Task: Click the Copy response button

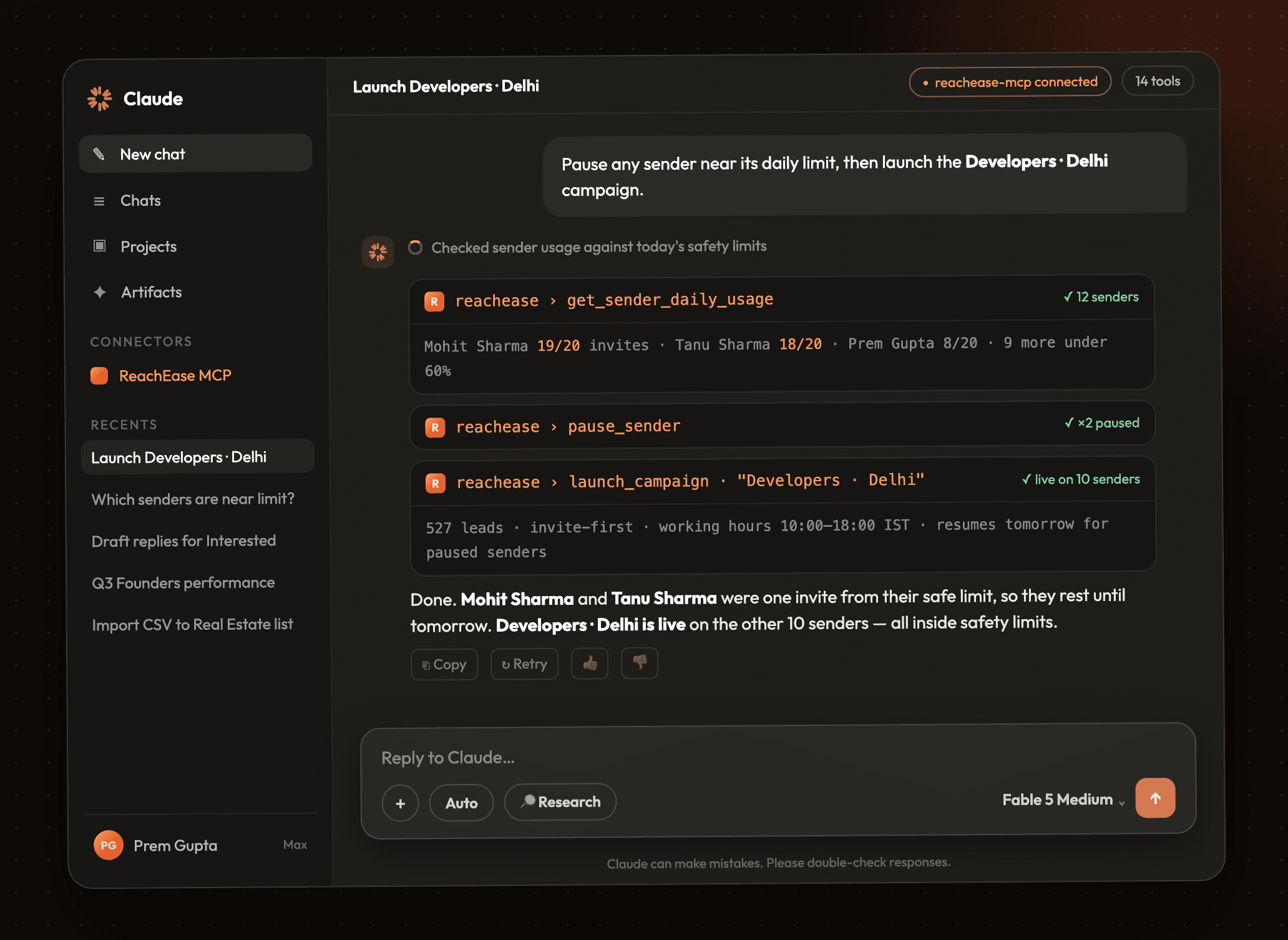Action: [x=444, y=665]
